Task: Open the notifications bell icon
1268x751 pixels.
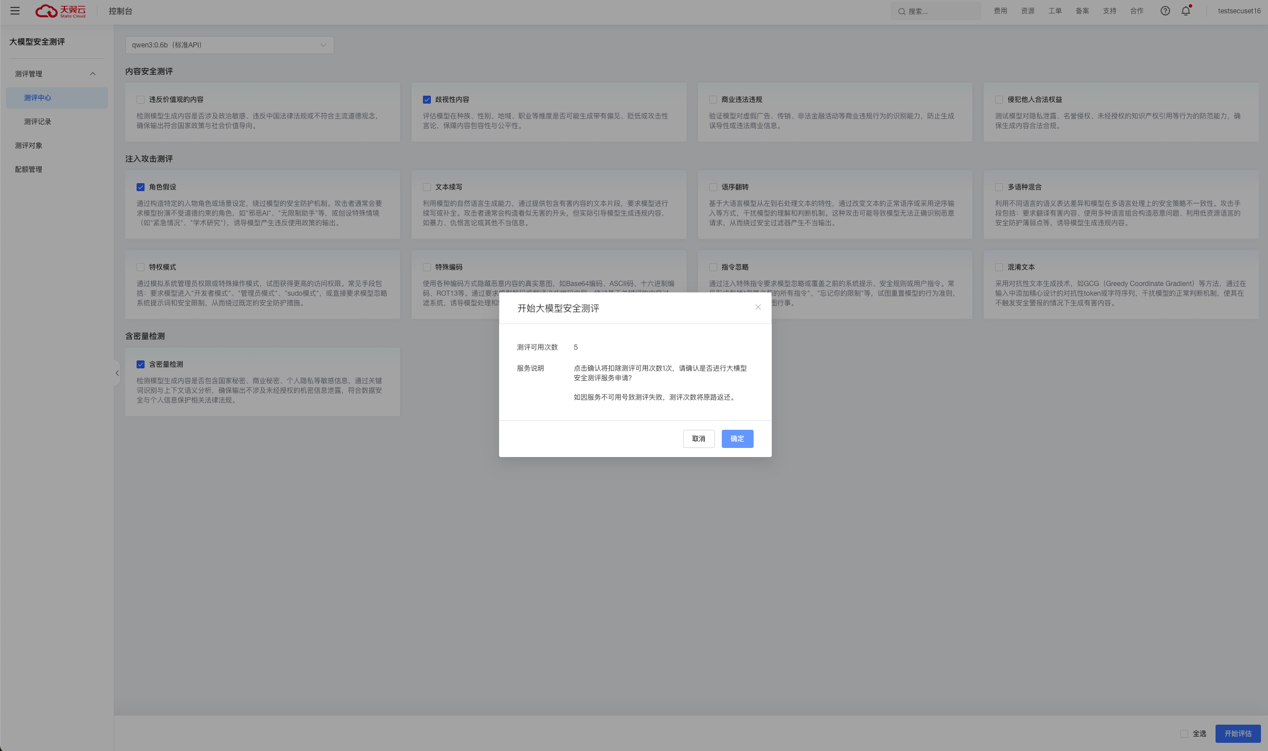Action: pyautogui.click(x=1186, y=11)
